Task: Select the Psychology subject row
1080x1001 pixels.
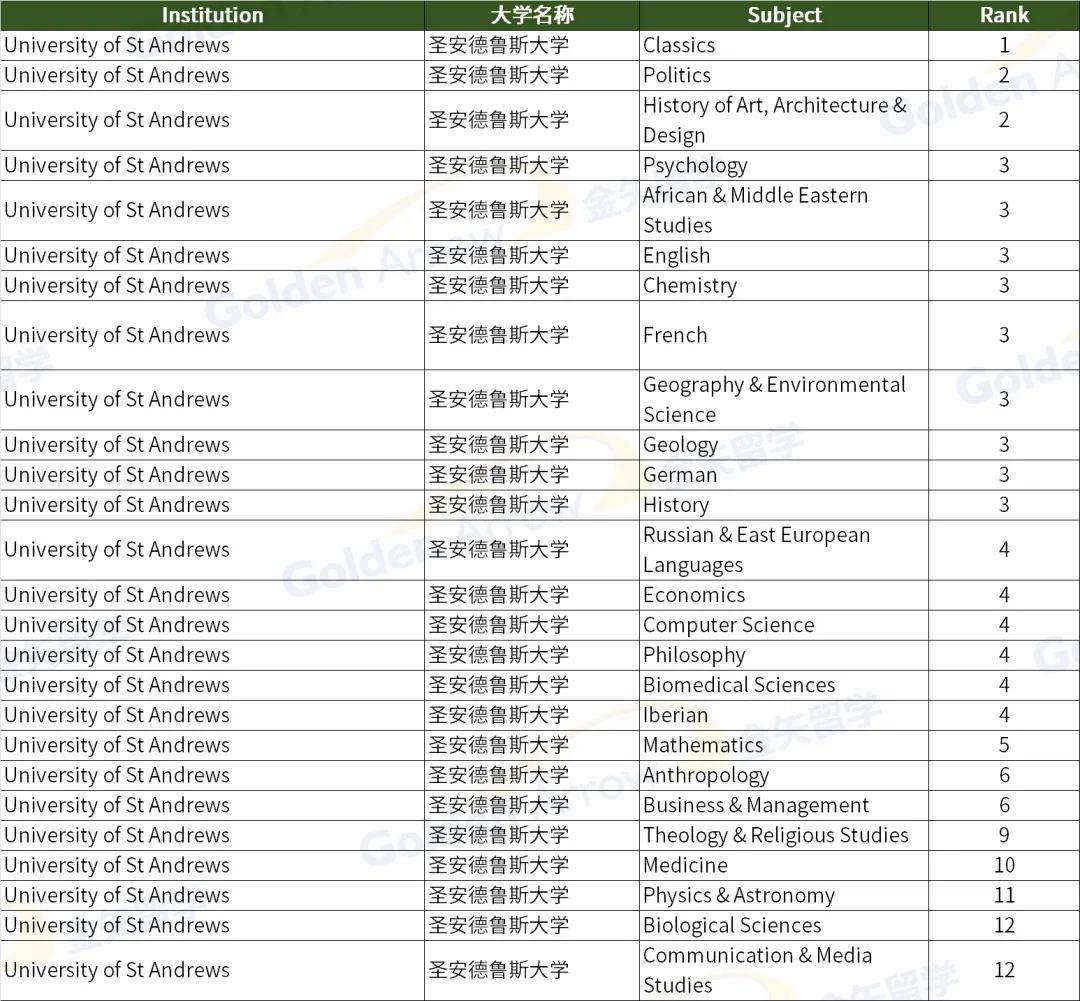Action: pos(695,165)
